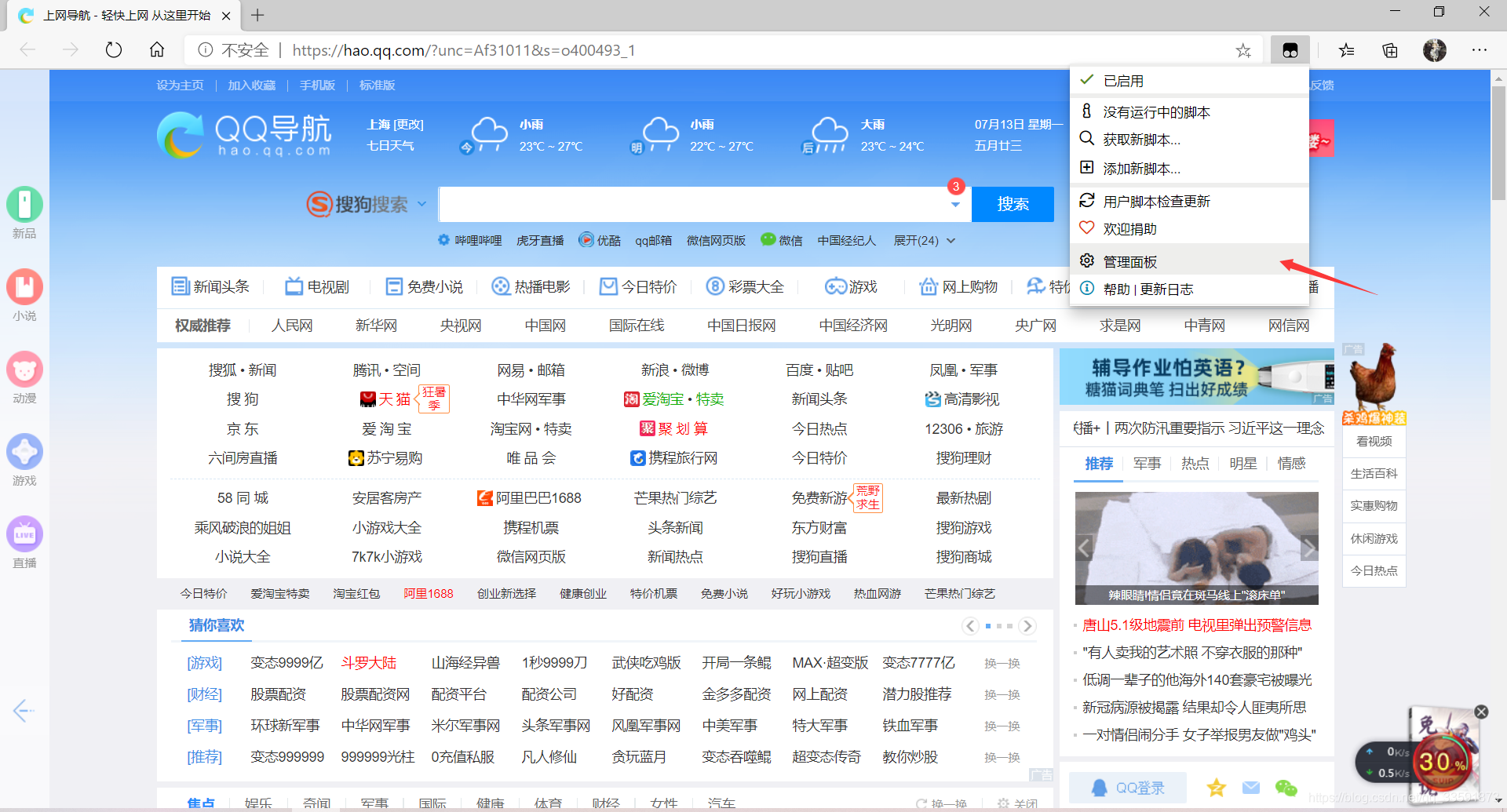The image size is (1507, 812).
Task: Open 看视频 in right side panel
Action: pos(1374,442)
